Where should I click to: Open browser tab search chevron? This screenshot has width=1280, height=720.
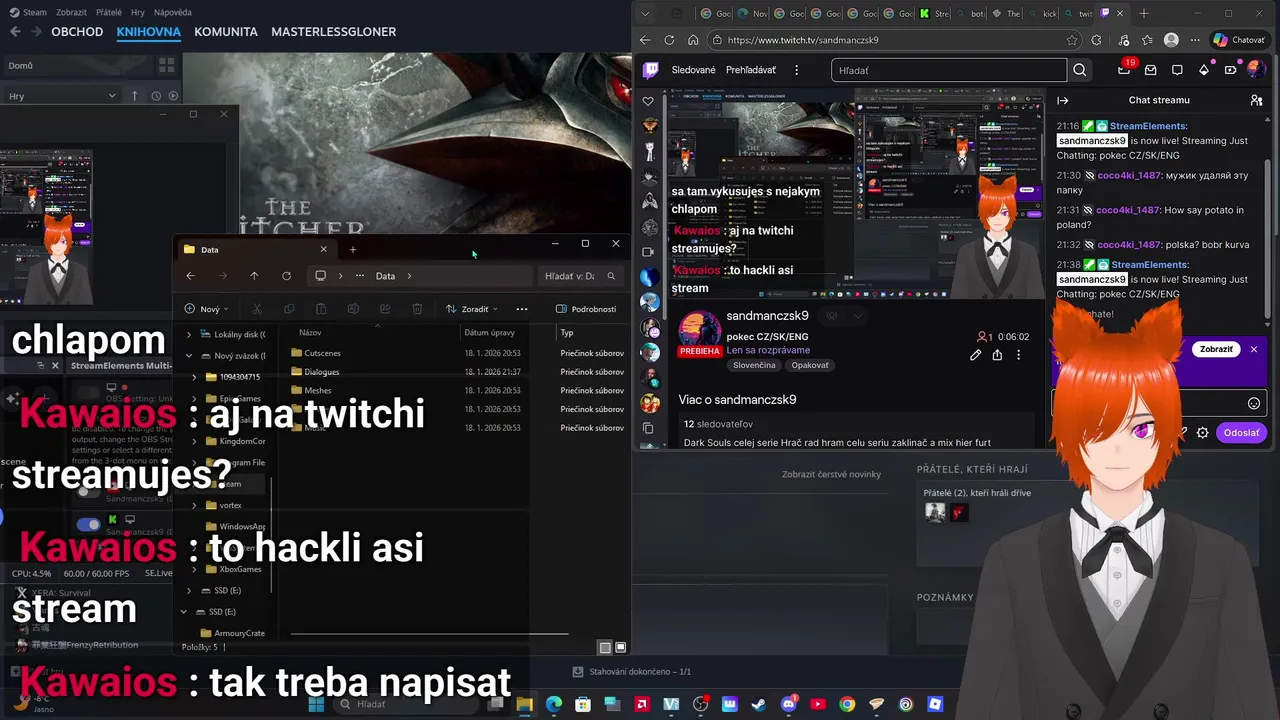[x=646, y=14]
